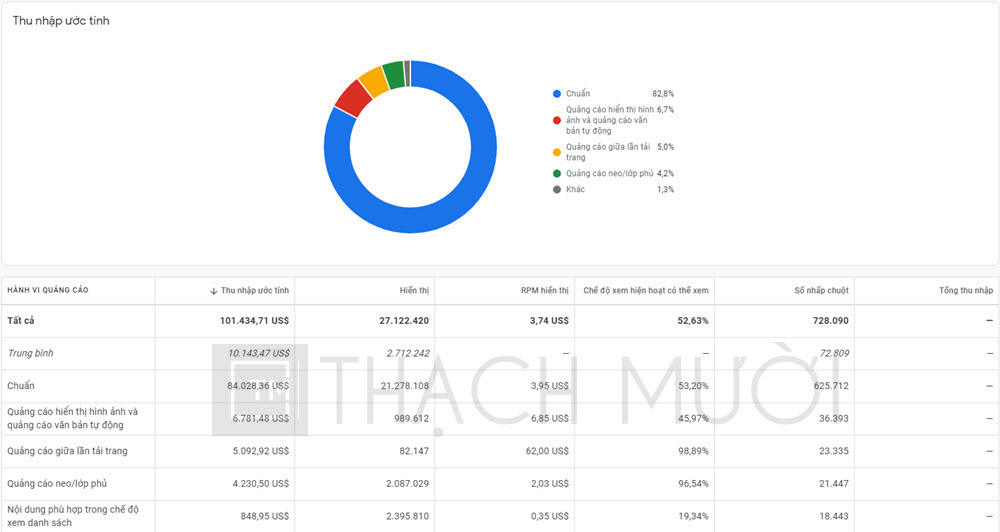Select the Chuẩn row label in the table
This screenshot has height=532, width=1000.
[x=21, y=386]
